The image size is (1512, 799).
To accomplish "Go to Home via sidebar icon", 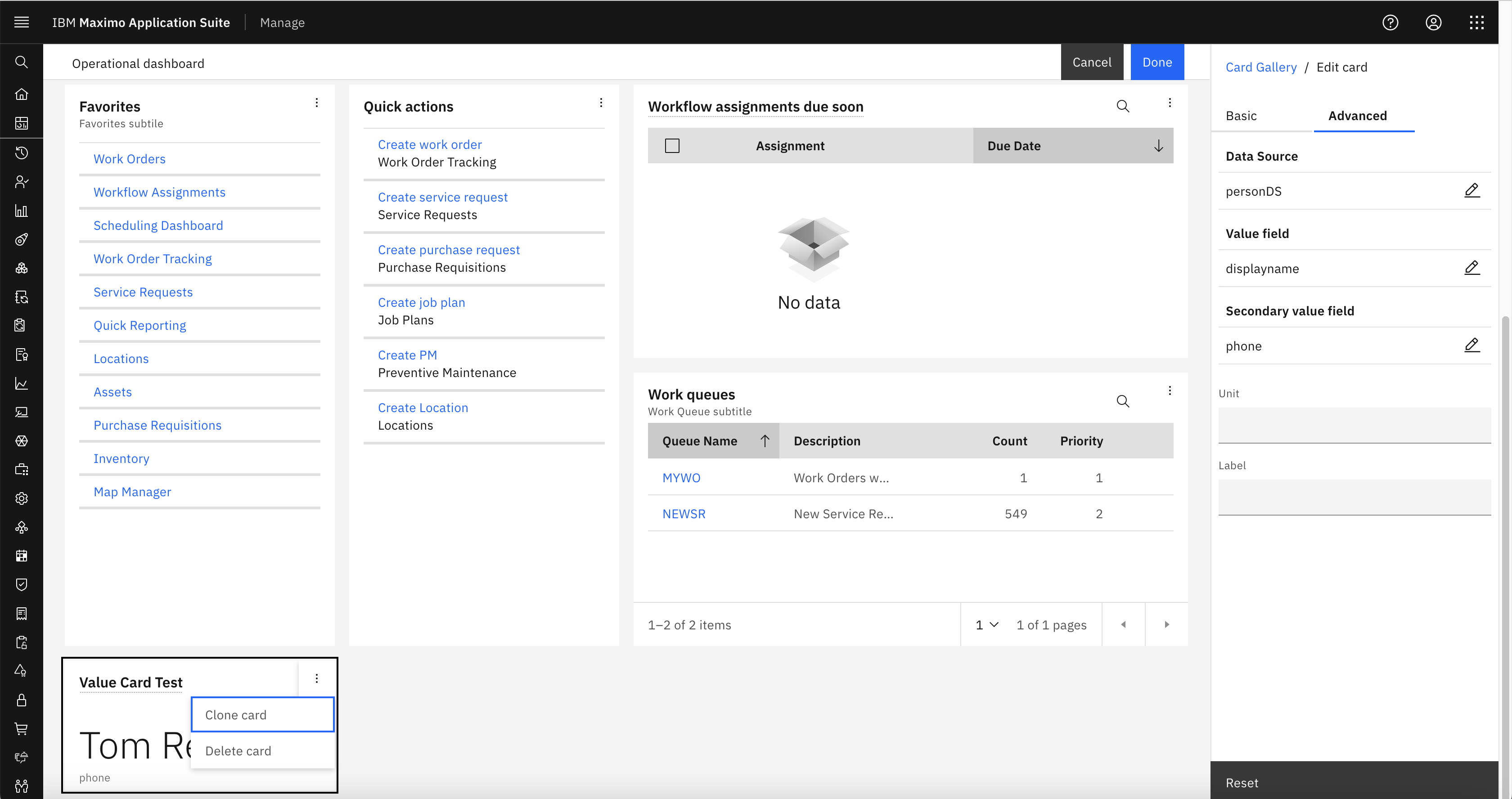I will coord(22,94).
